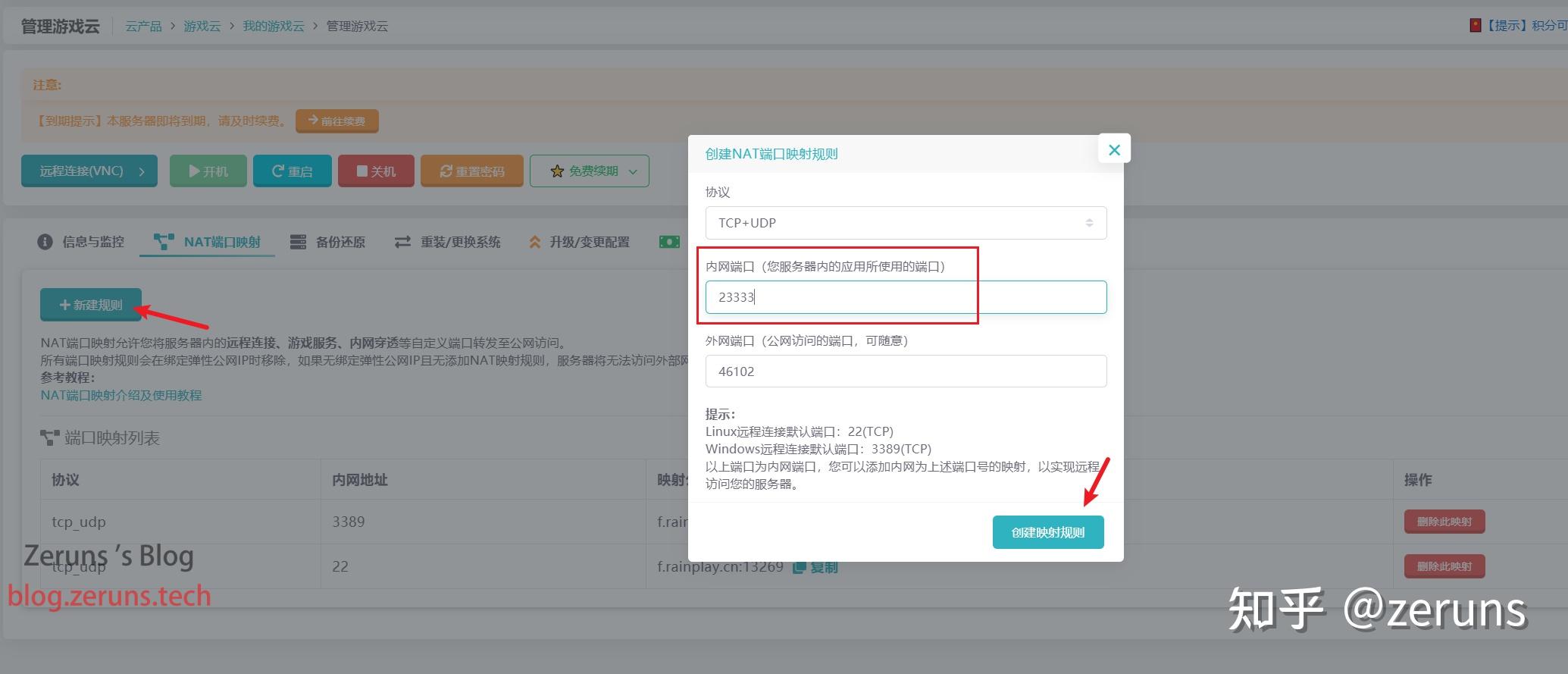Image resolution: width=1568 pixels, height=674 pixels.
Task: Click the 开机 power-on button
Action: pos(208,171)
